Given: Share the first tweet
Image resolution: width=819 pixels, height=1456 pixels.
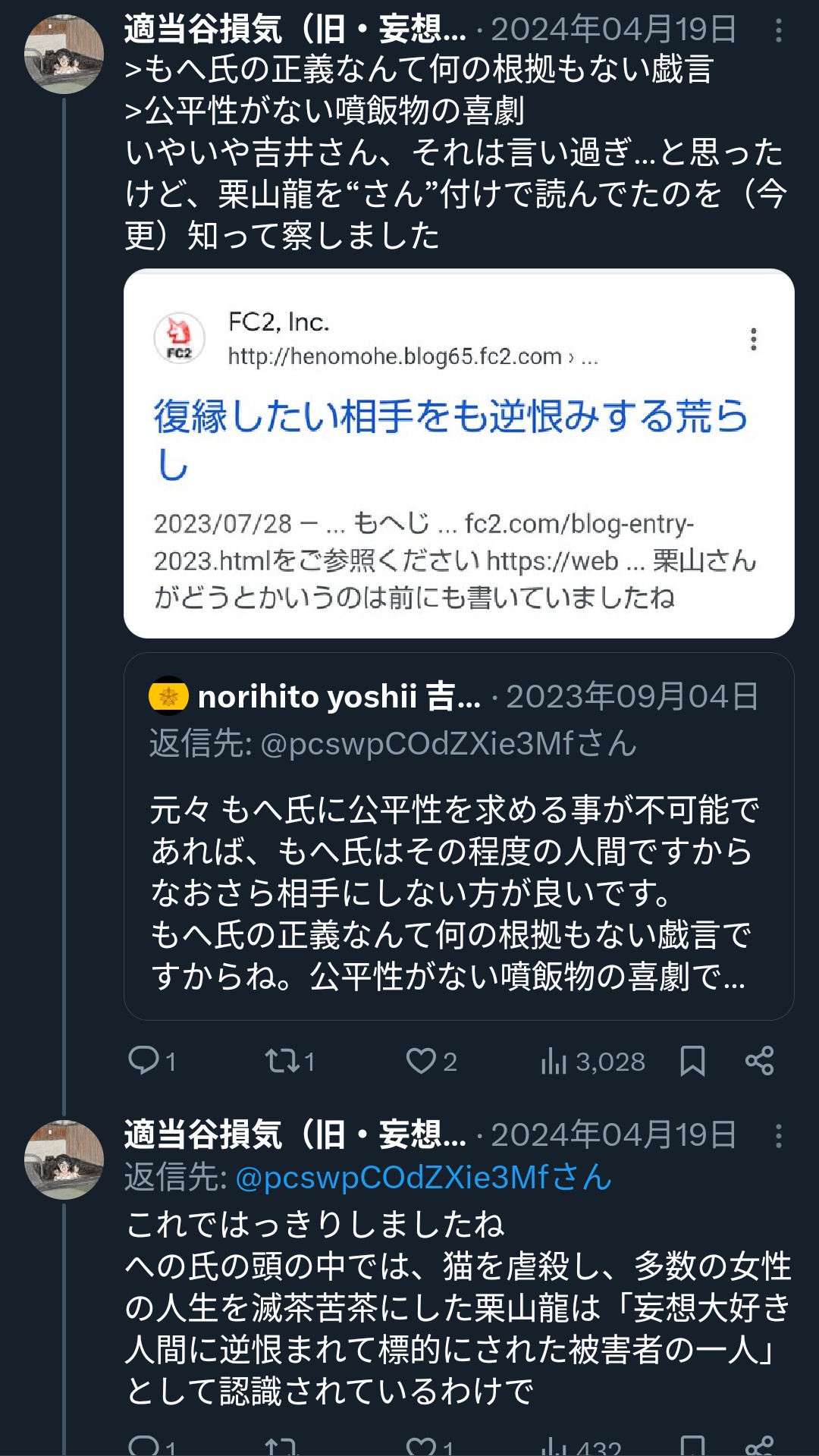Looking at the screenshot, I should pos(759,1060).
